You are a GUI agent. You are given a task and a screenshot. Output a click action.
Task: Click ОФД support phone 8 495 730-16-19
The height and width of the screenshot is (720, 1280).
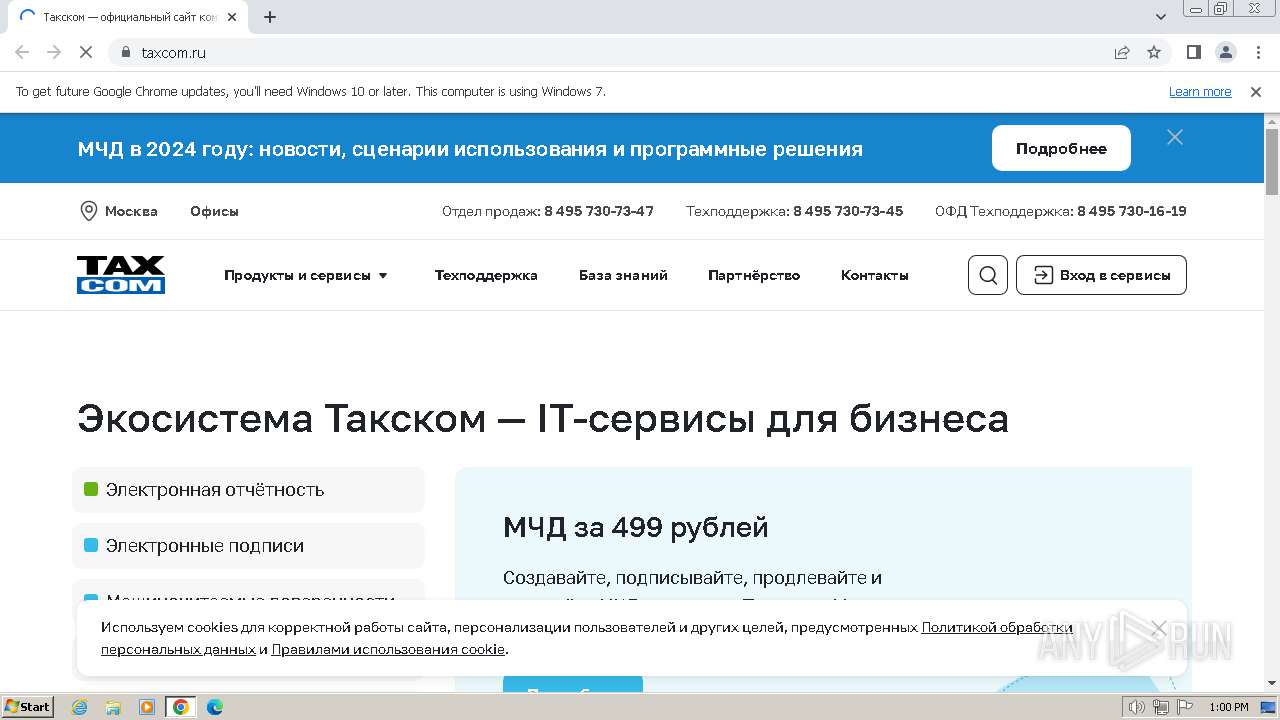pyautogui.click(x=1132, y=211)
